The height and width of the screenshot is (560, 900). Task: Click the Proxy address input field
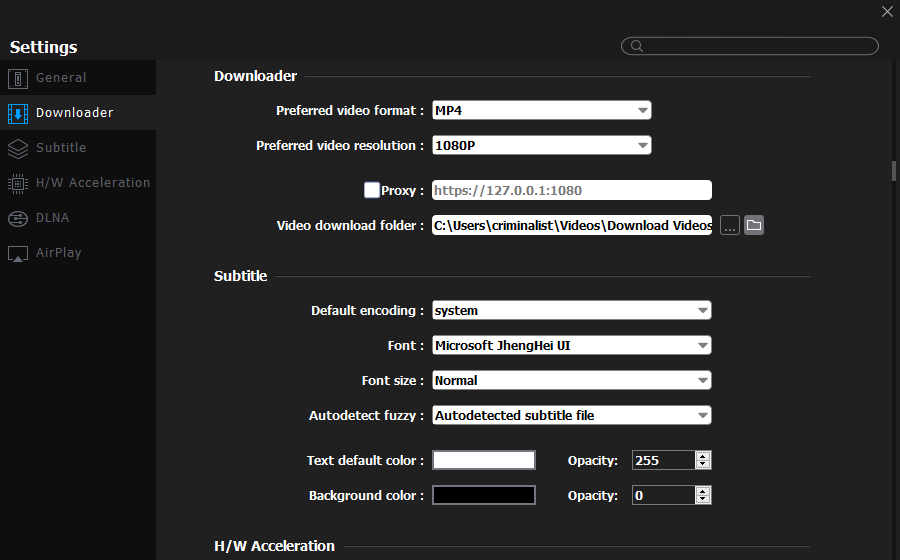pyautogui.click(x=572, y=190)
